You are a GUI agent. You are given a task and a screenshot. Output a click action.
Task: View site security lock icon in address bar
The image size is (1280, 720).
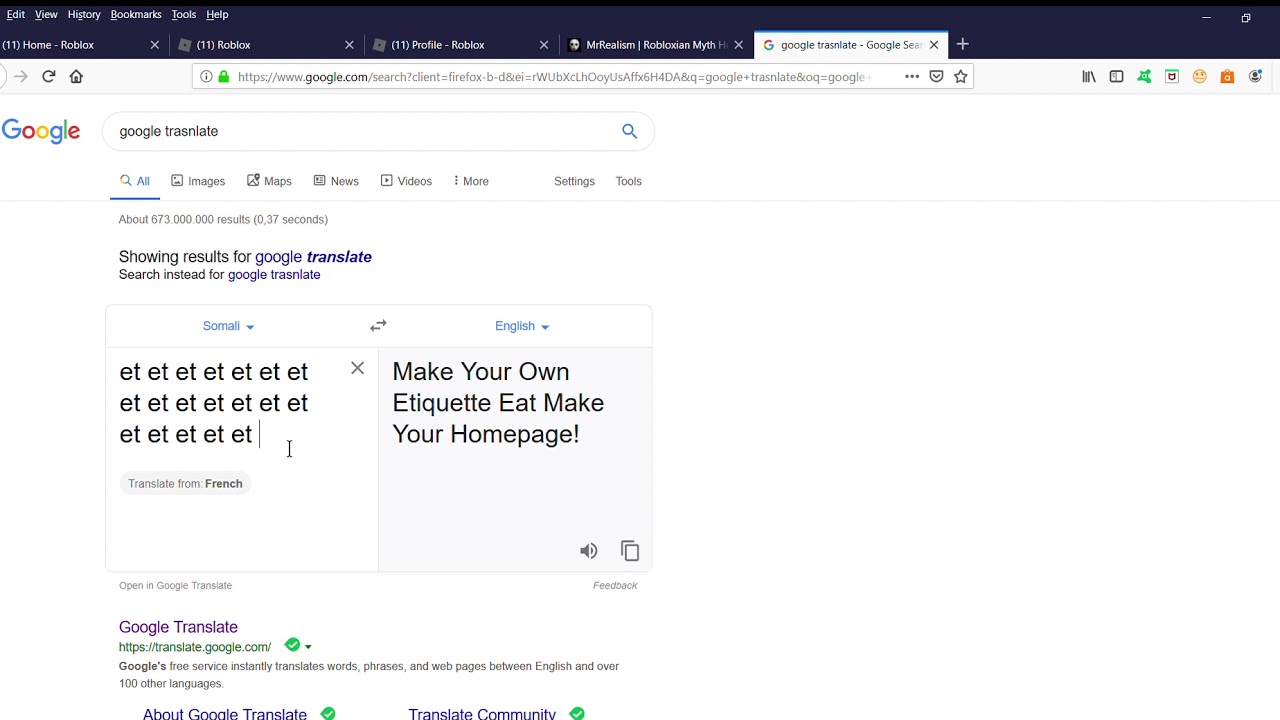pos(224,76)
